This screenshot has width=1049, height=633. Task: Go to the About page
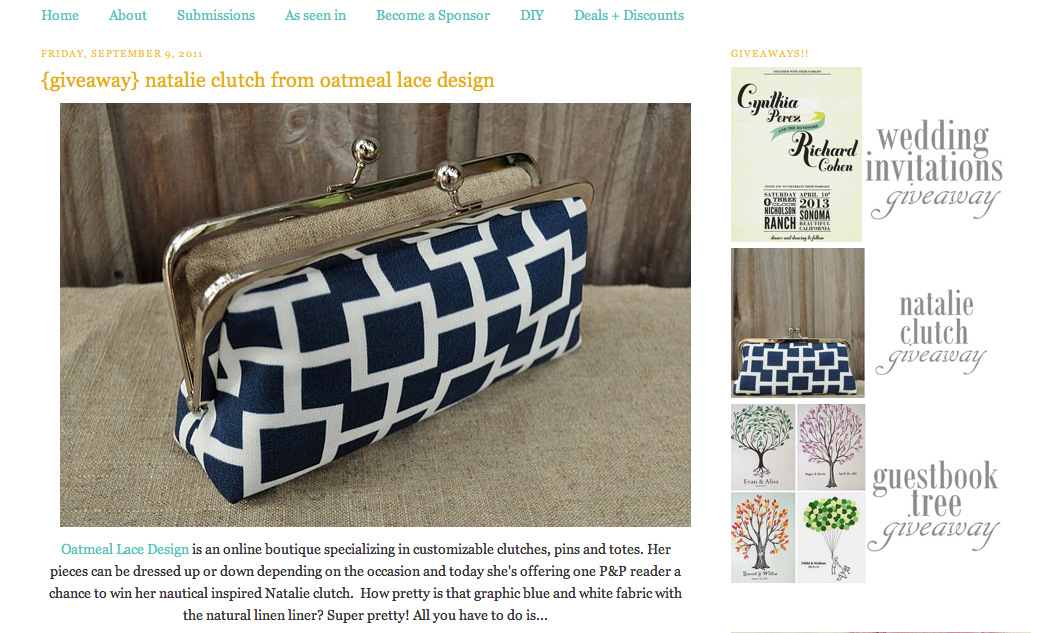point(128,15)
